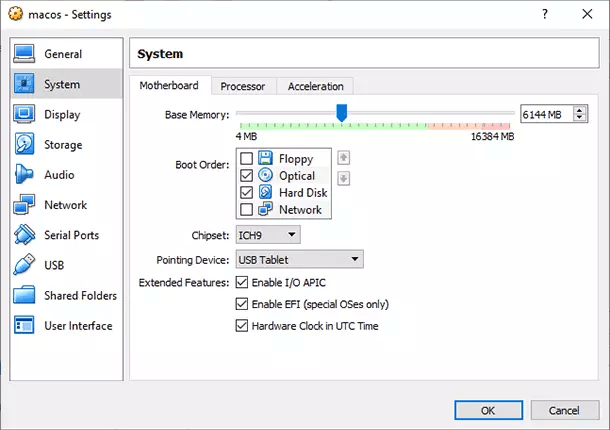Select User Interface settings category

(x=67, y=325)
